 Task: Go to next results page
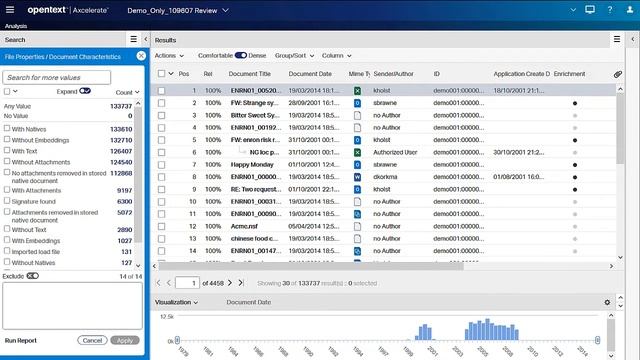[x=230, y=282]
